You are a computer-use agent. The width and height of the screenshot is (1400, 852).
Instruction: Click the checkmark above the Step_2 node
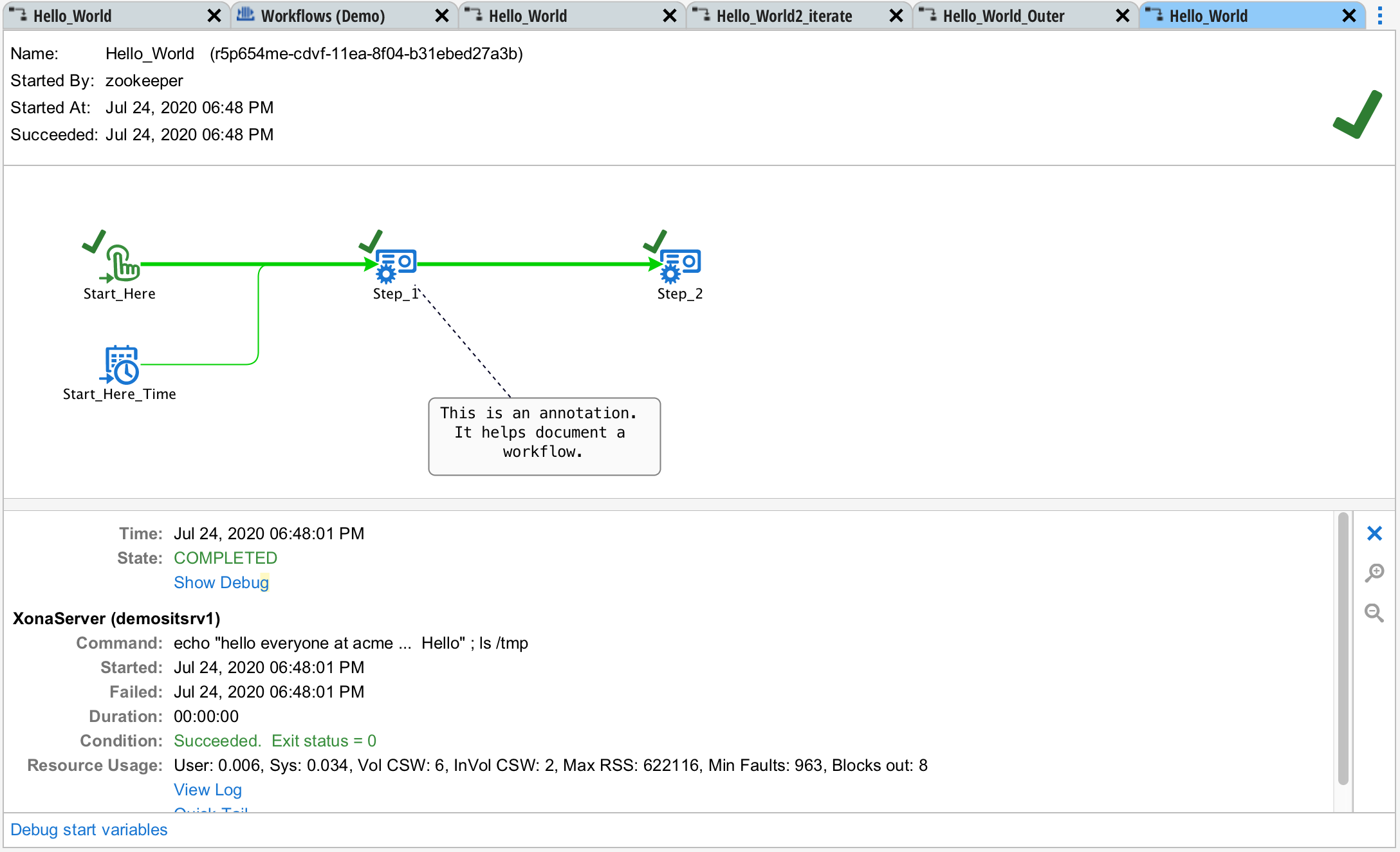point(656,243)
